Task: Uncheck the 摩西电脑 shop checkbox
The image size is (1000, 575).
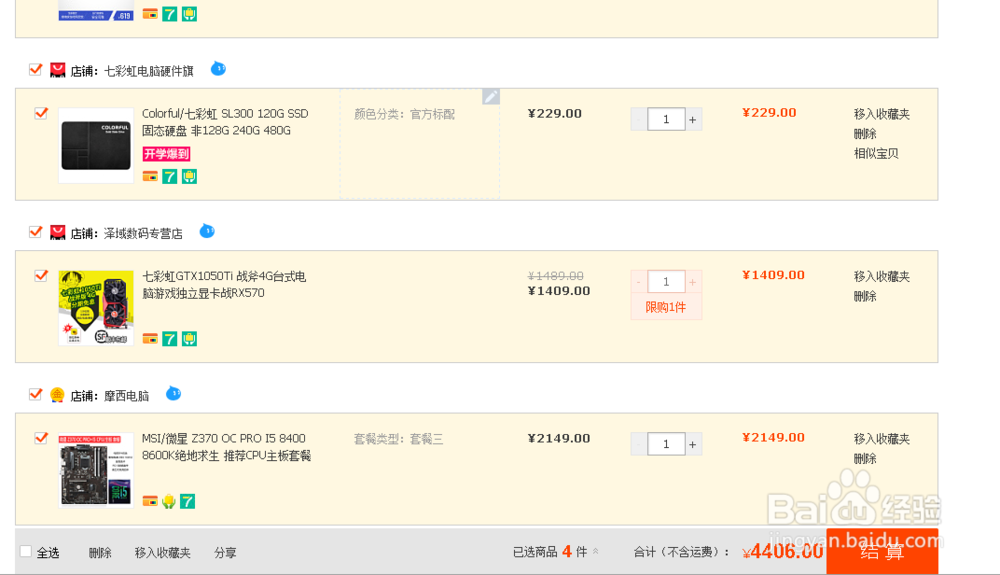Action: (x=36, y=395)
